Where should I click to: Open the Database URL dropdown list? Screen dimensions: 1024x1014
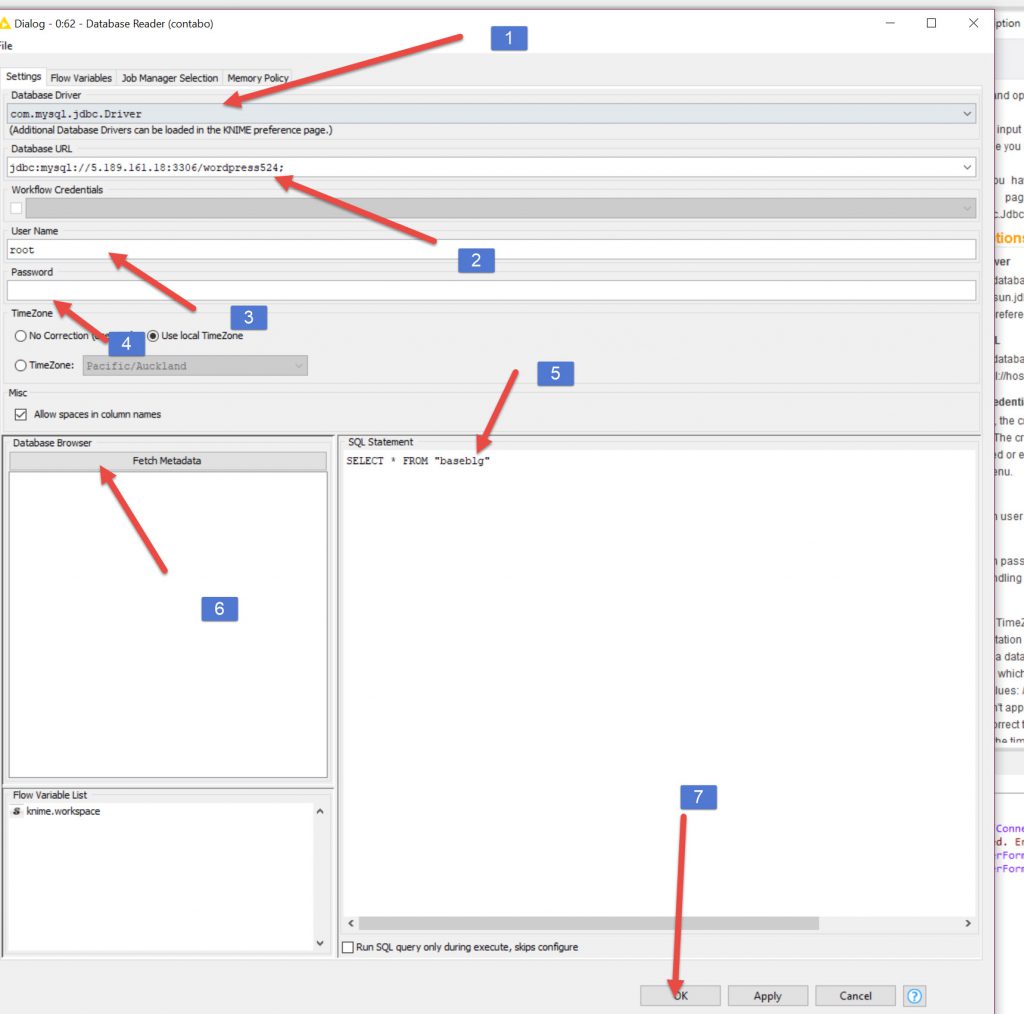[966, 167]
